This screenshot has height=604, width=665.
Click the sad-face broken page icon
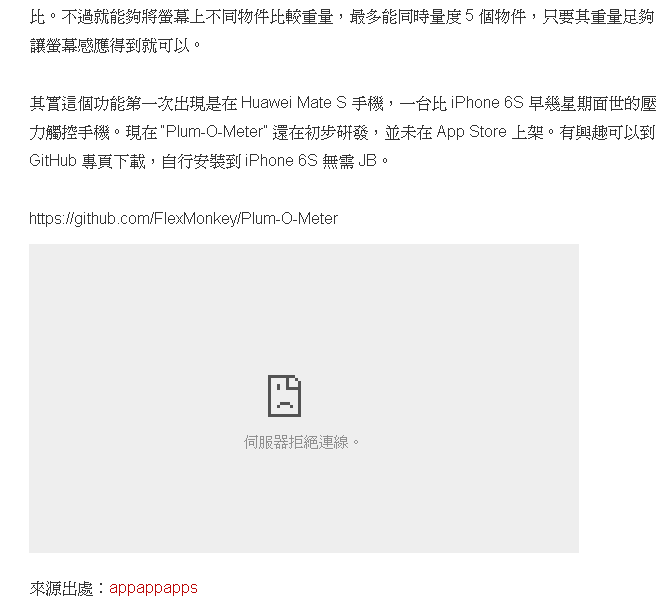tap(284, 396)
